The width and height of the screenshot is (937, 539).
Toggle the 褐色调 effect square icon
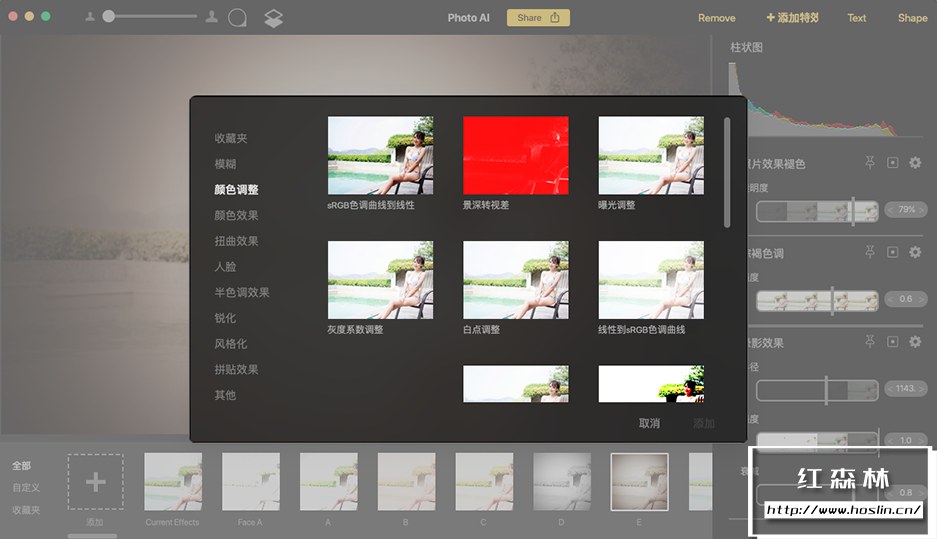point(893,252)
